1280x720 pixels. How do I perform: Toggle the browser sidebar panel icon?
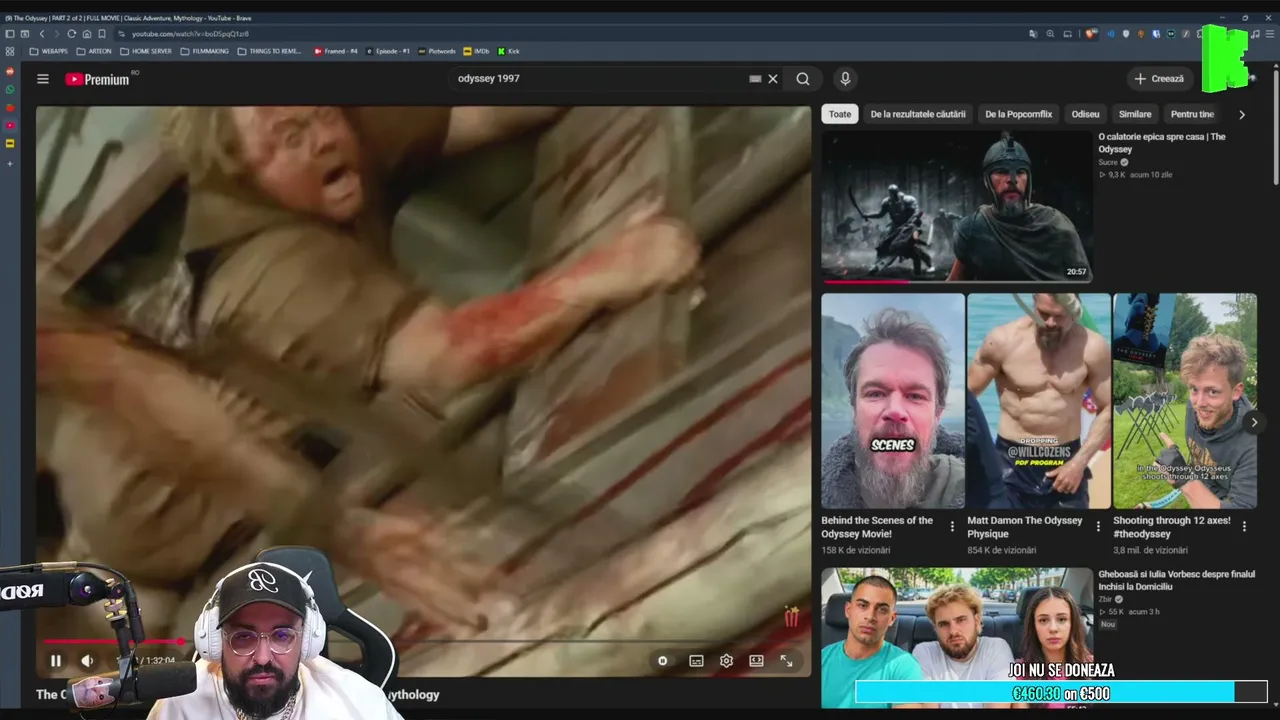click(10, 34)
